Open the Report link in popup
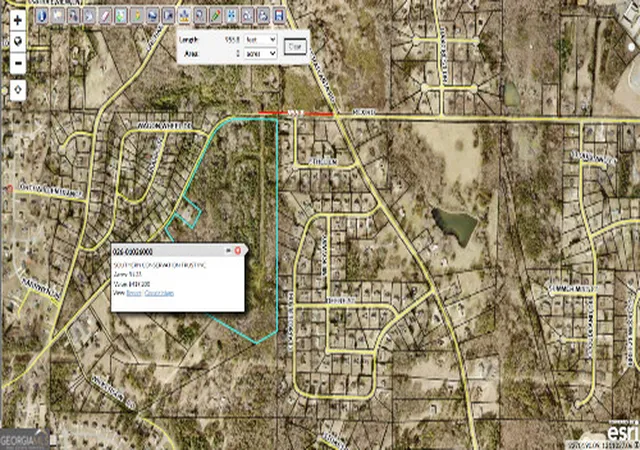 (x=133, y=293)
